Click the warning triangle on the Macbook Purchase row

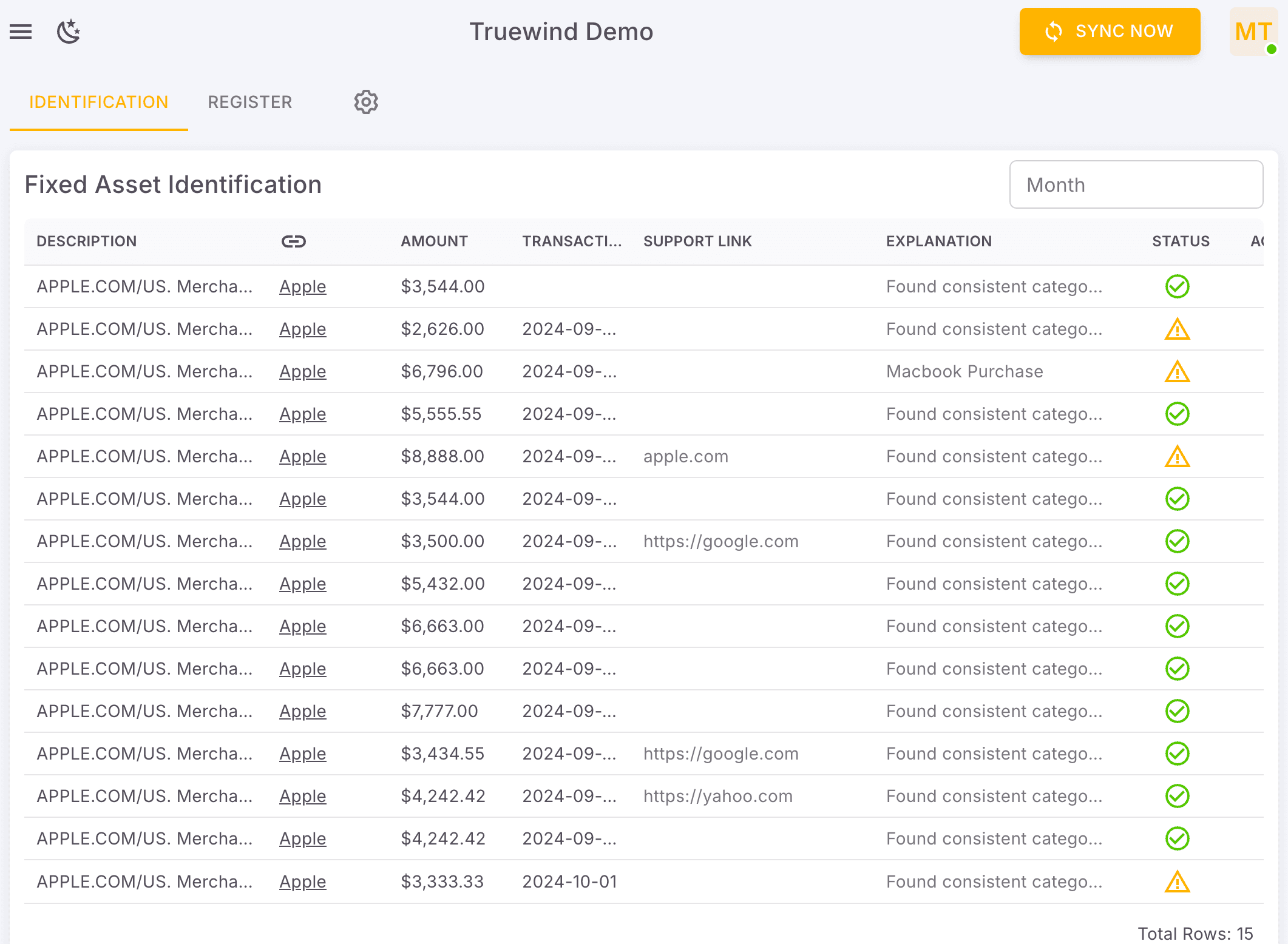coord(1176,371)
